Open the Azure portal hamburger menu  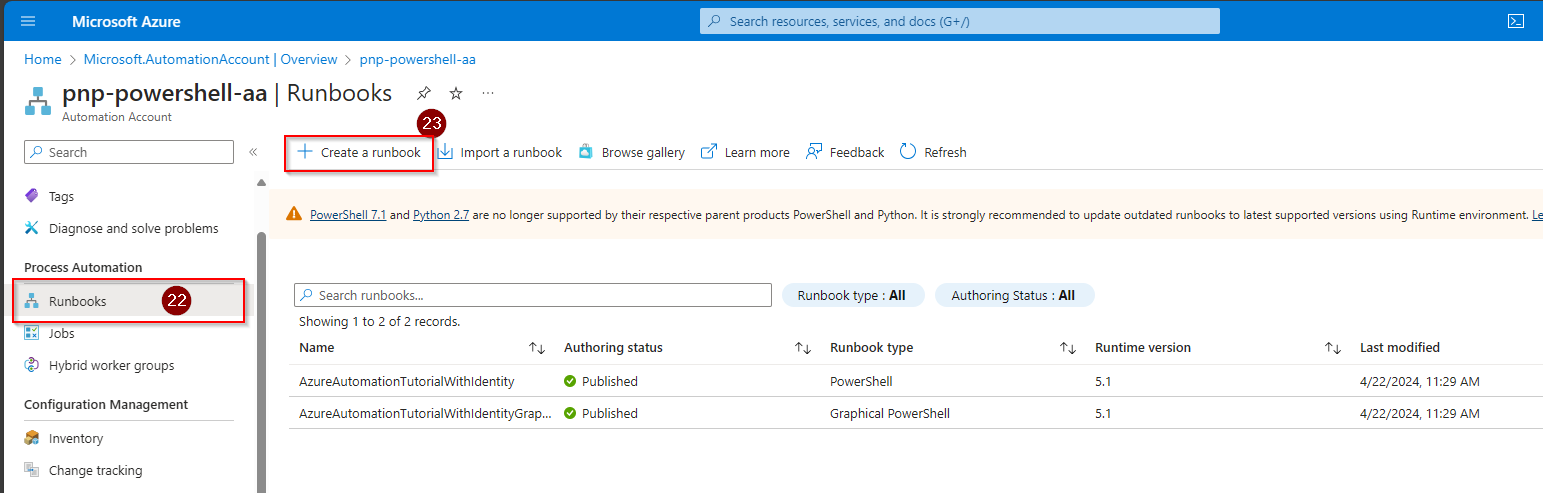pyautogui.click(x=28, y=21)
